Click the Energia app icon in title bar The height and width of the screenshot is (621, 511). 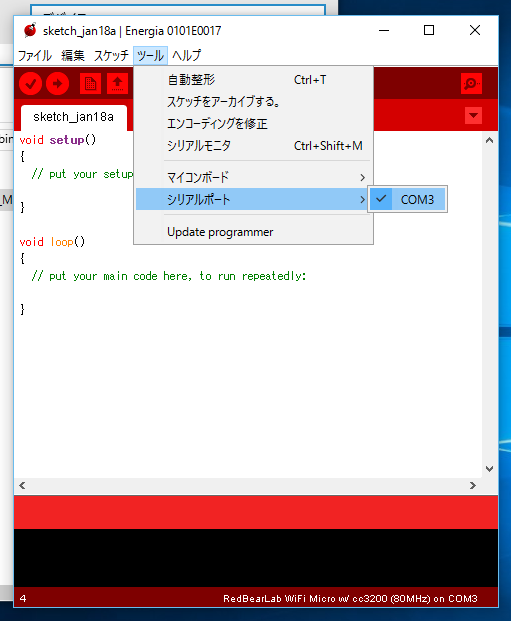[30, 30]
